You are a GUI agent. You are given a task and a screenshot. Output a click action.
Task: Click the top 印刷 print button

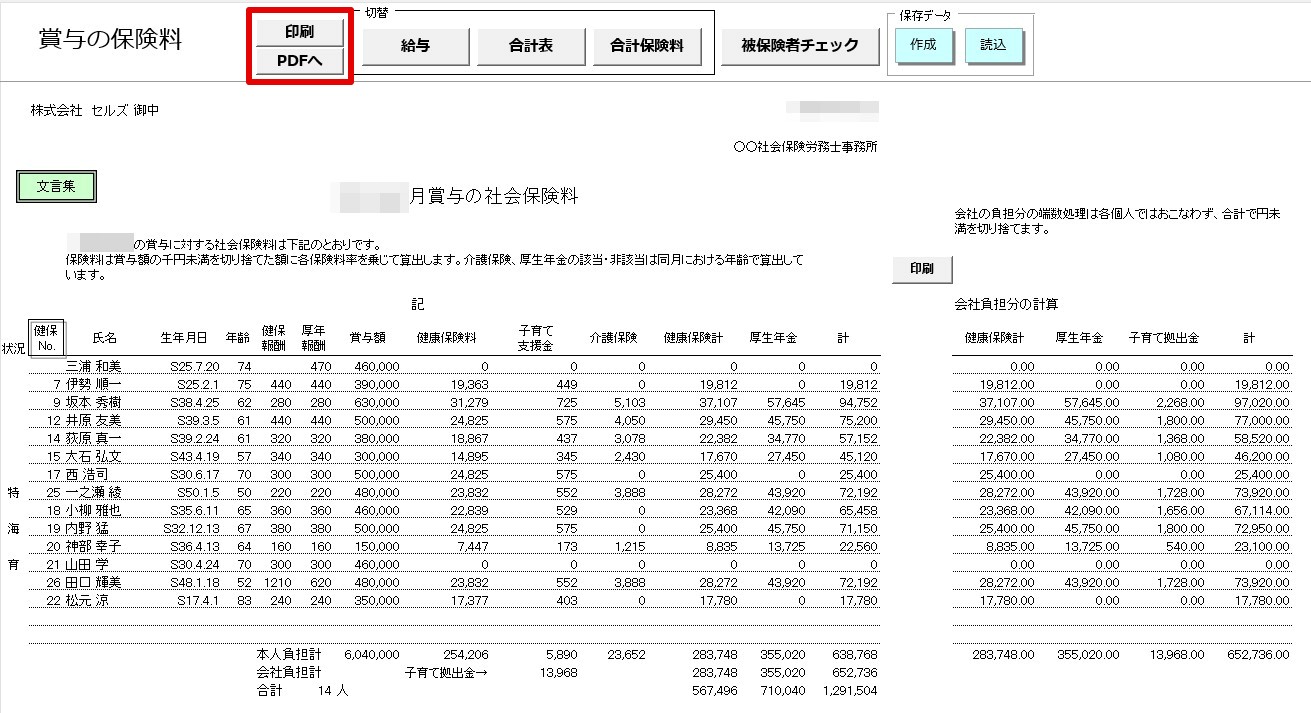point(300,31)
